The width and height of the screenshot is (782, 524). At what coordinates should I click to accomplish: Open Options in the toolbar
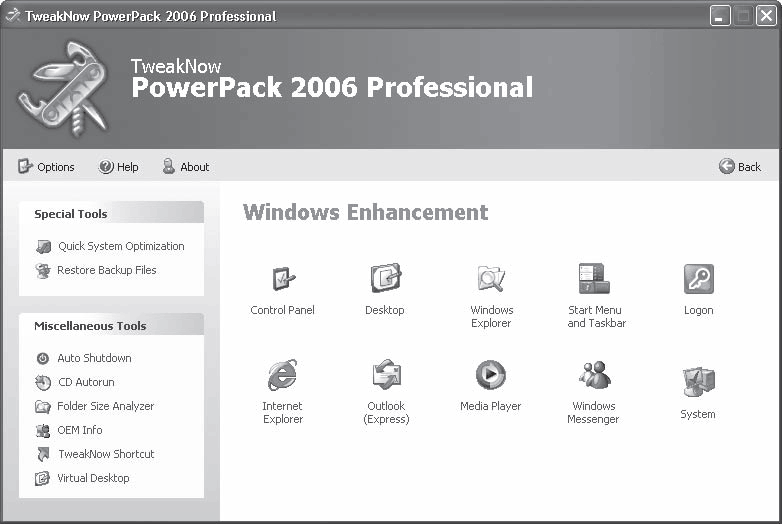click(x=56, y=167)
